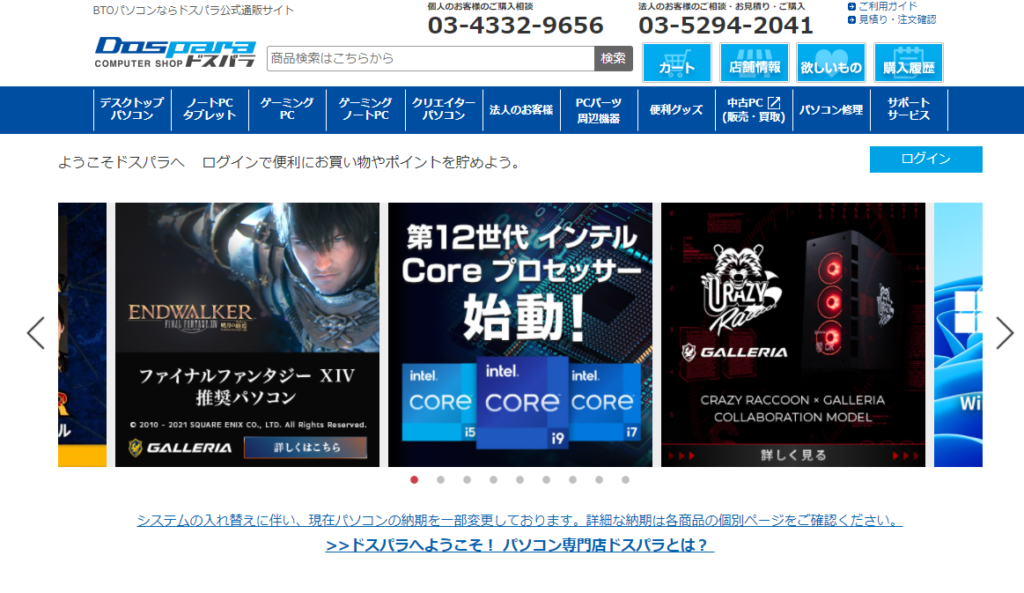This screenshot has height=593, width=1024.
Task: Open the ノートPC タブレット menu
Action: (x=210, y=109)
